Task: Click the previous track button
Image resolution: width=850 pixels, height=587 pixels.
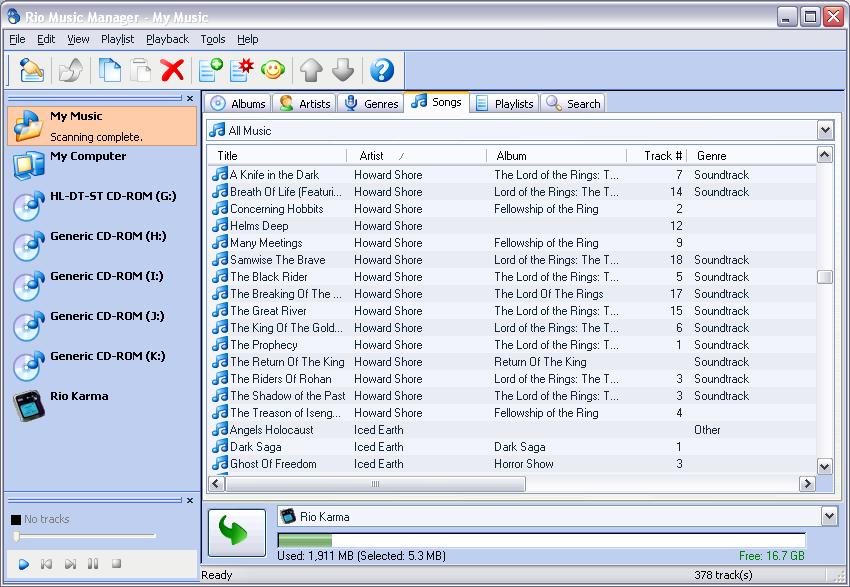Action: [47, 564]
